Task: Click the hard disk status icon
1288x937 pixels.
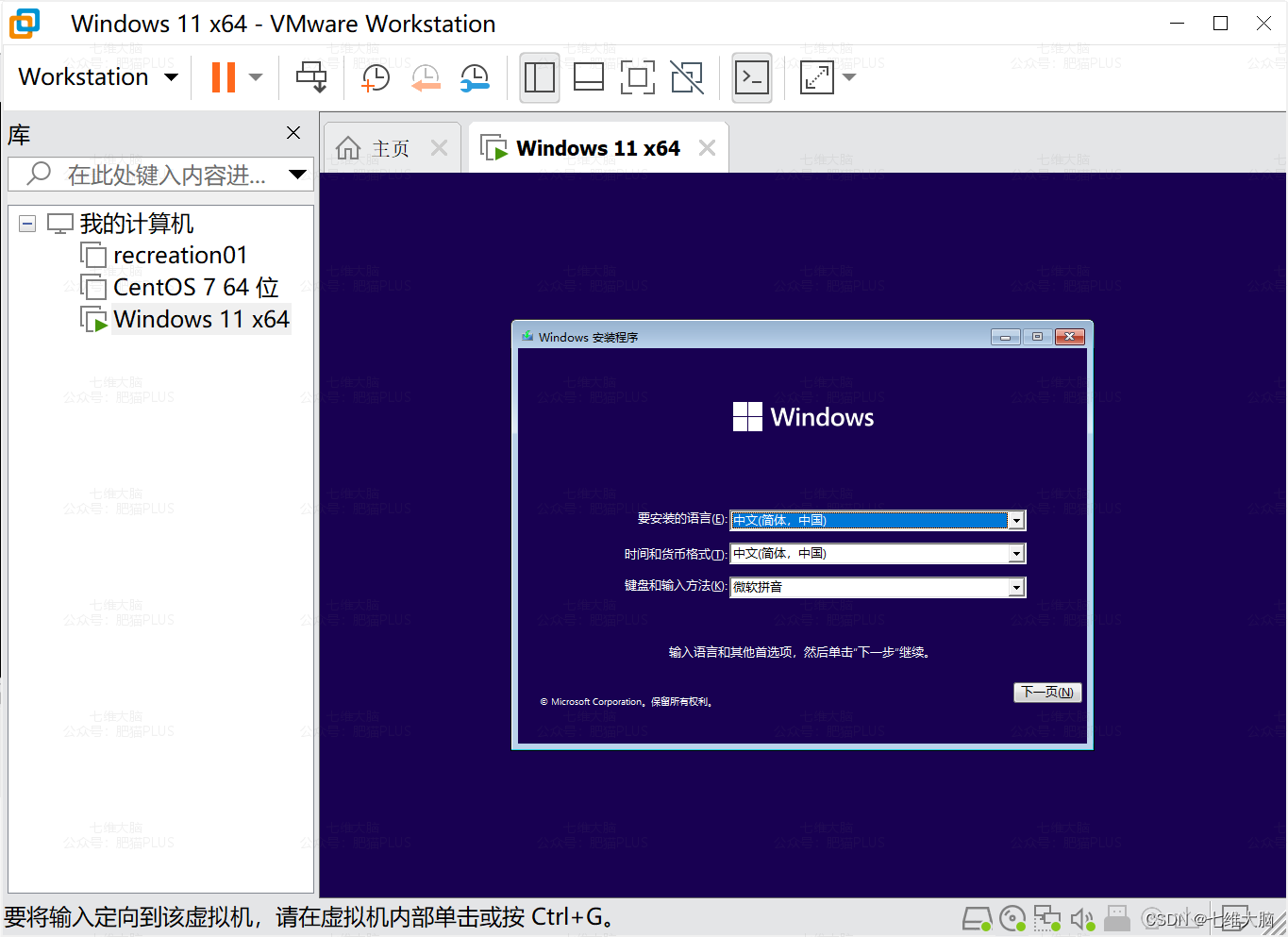Action: point(978,918)
